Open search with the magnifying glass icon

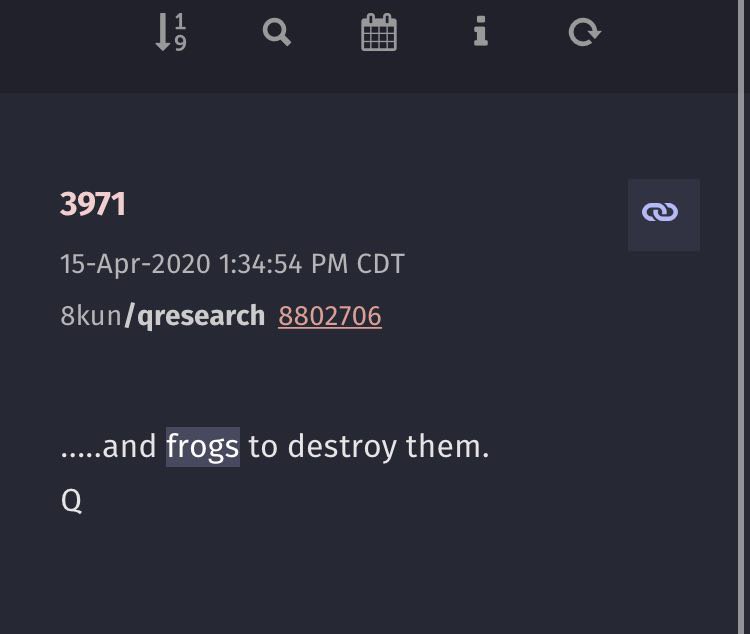pos(276,33)
